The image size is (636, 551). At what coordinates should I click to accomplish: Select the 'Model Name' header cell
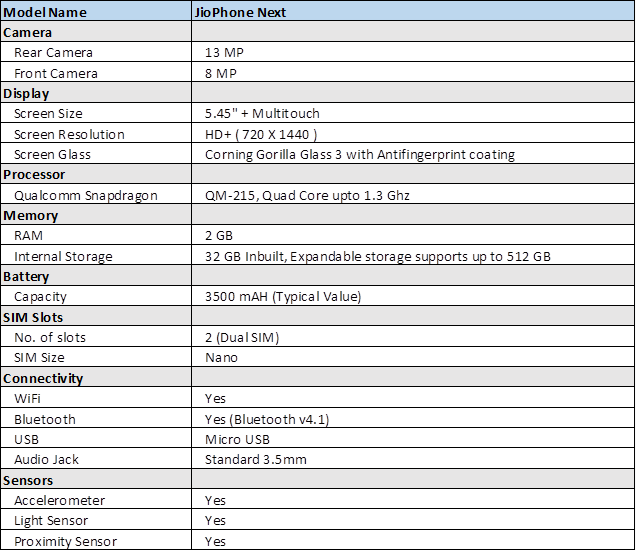pos(96,11)
